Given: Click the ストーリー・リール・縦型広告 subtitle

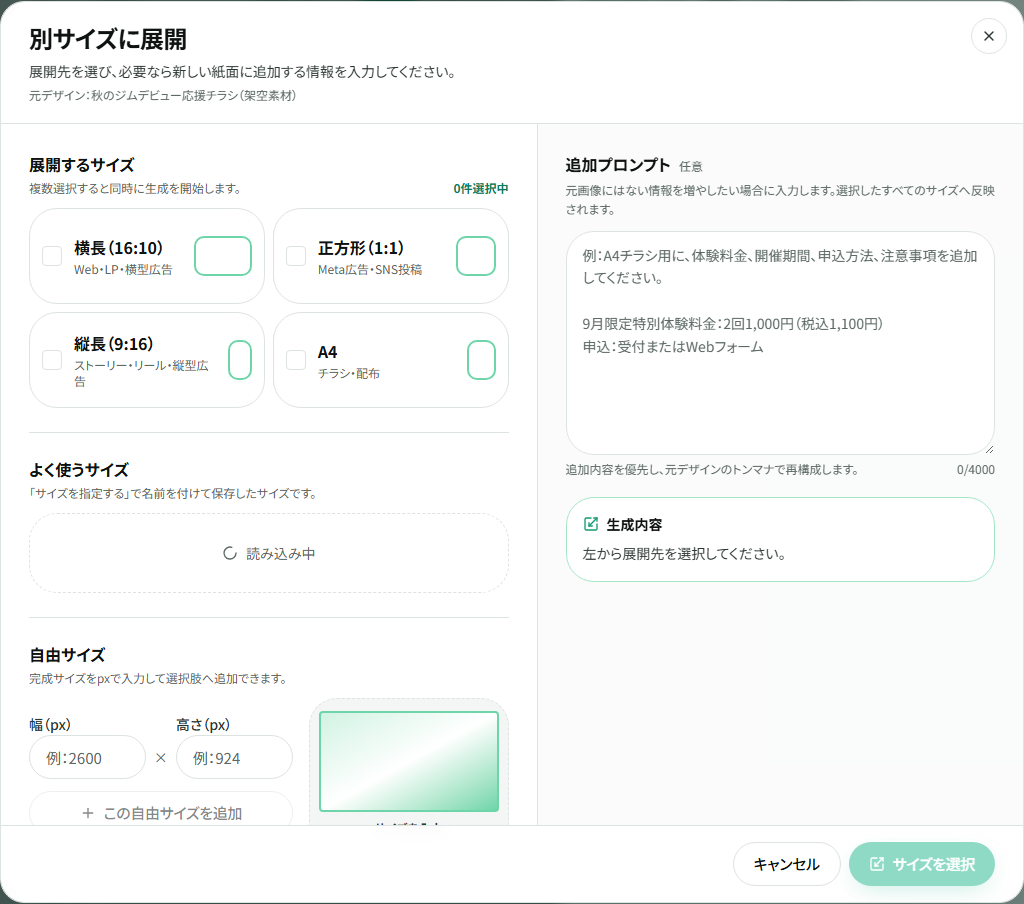Looking at the screenshot, I should [x=141, y=373].
